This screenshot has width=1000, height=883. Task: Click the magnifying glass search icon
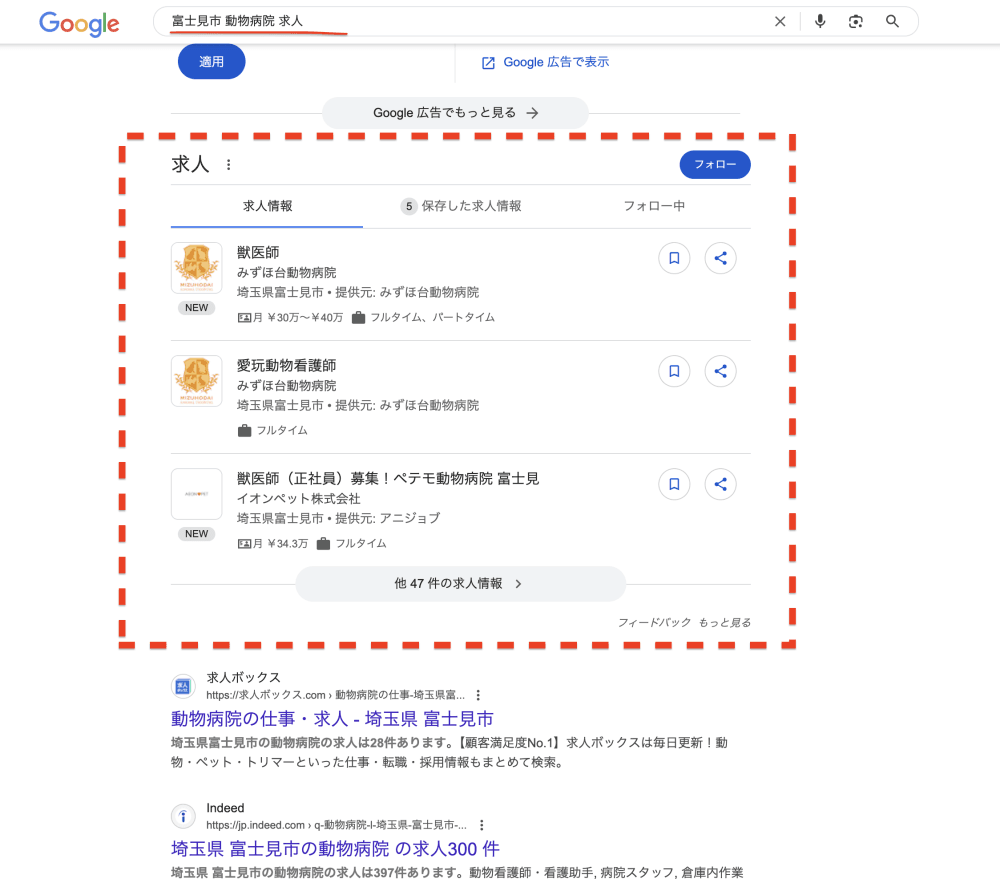click(x=892, y=21)
